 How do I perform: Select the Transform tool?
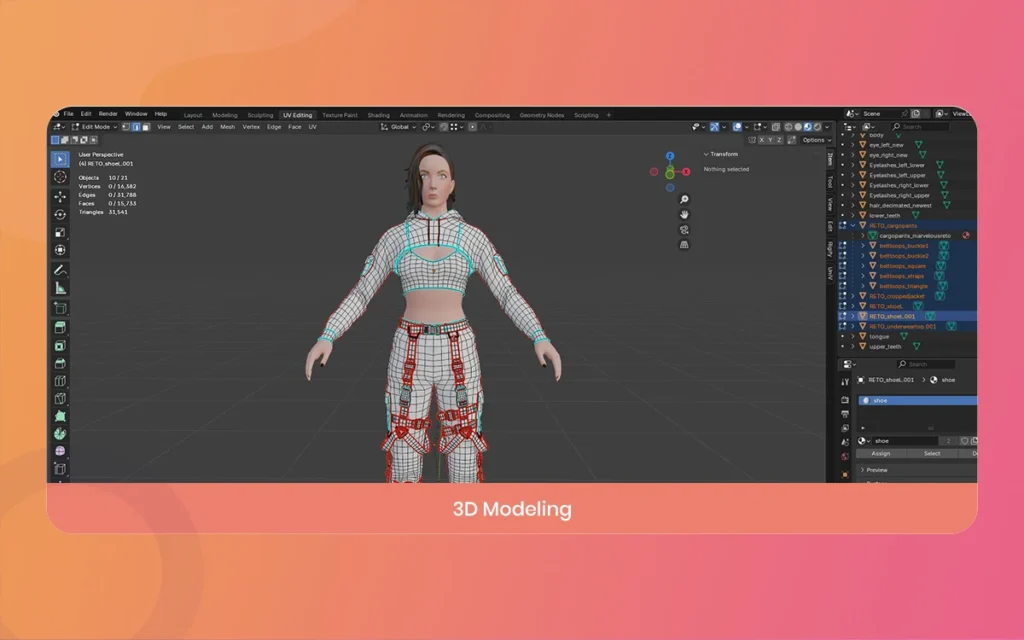click(60, 250)
